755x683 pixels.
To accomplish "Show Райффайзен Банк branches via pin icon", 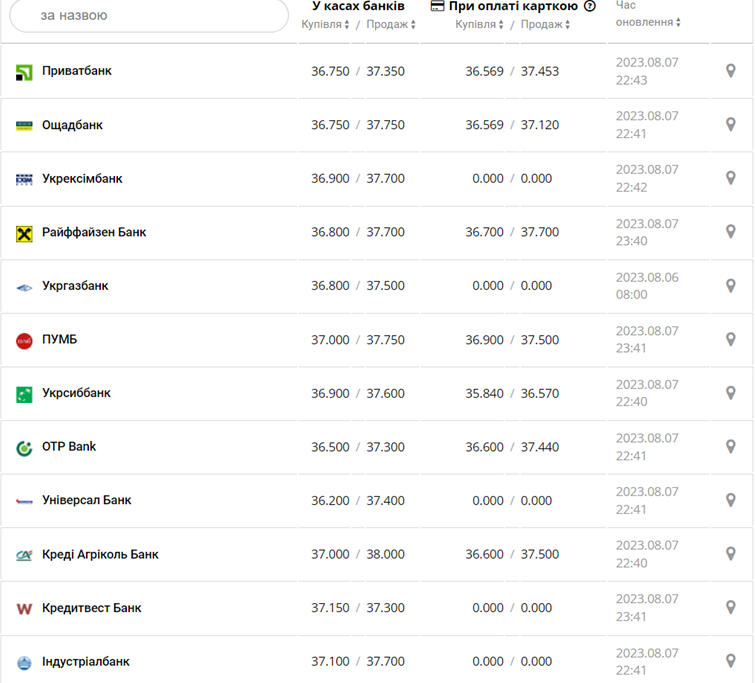I will [x=730, y=232].
